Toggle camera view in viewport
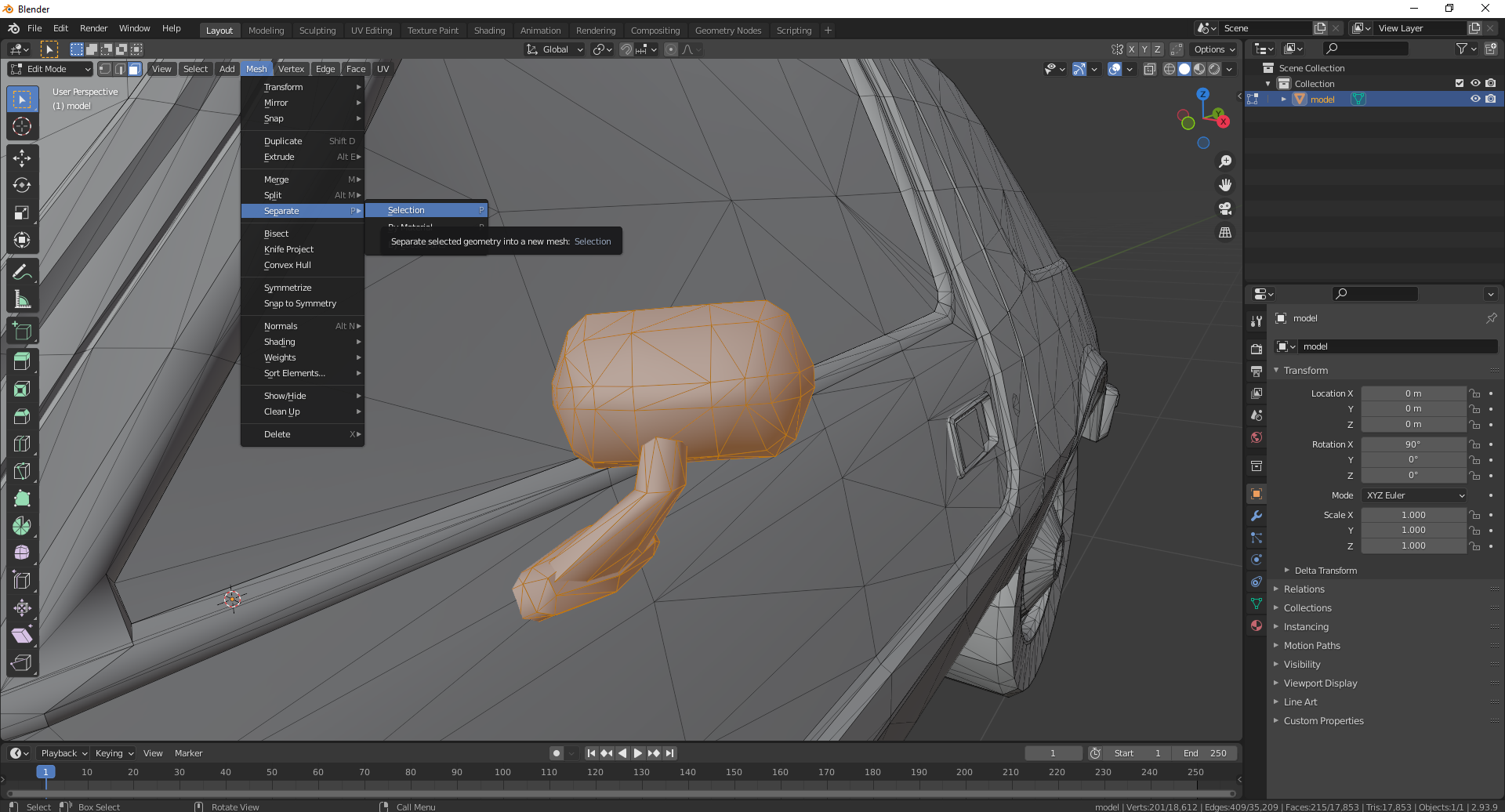Viewport: 1505px width, 812px height. [1224, 209]
